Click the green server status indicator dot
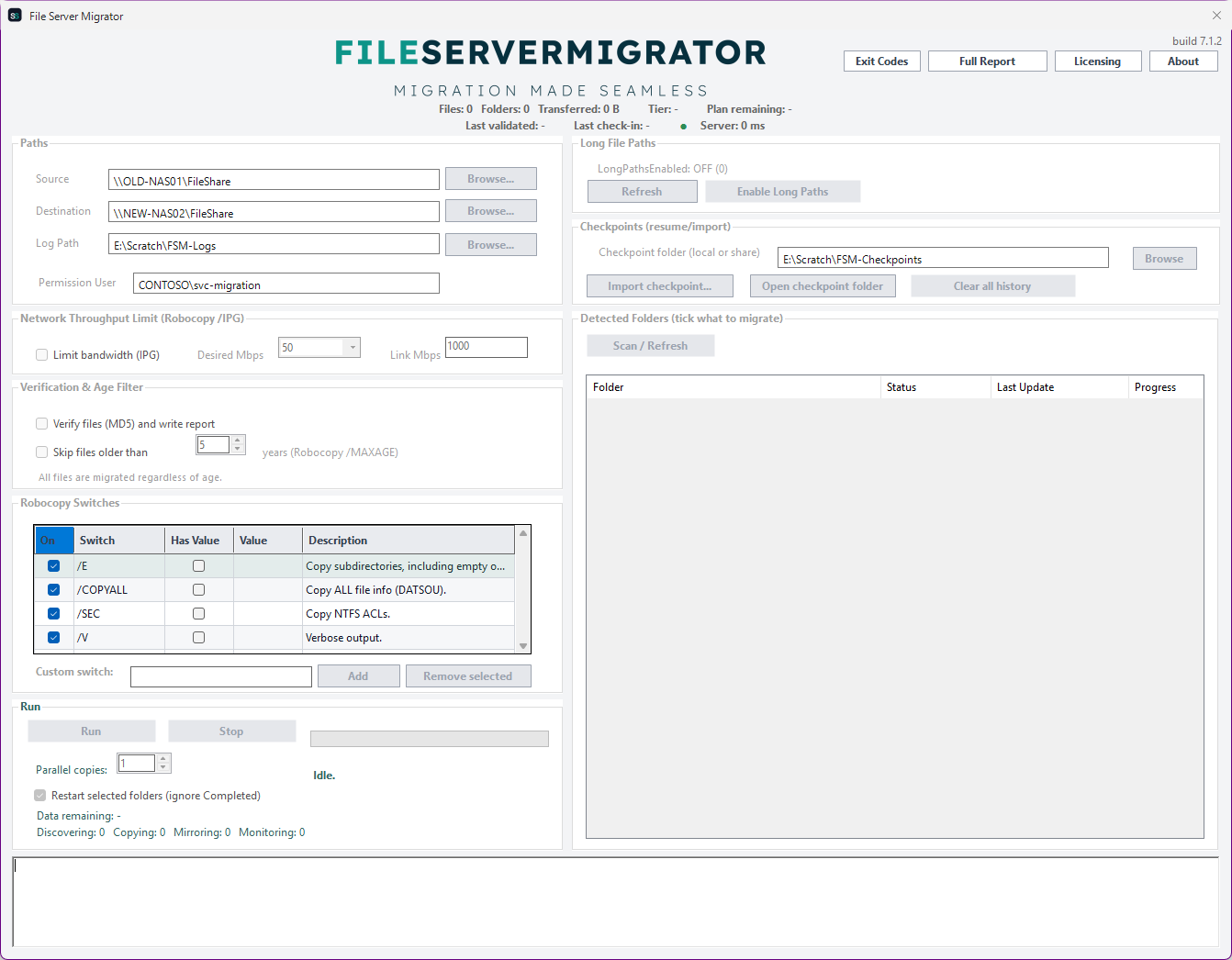Image resolution: width=1232 pixels, height=960 pixels. (x=683, y=127)
